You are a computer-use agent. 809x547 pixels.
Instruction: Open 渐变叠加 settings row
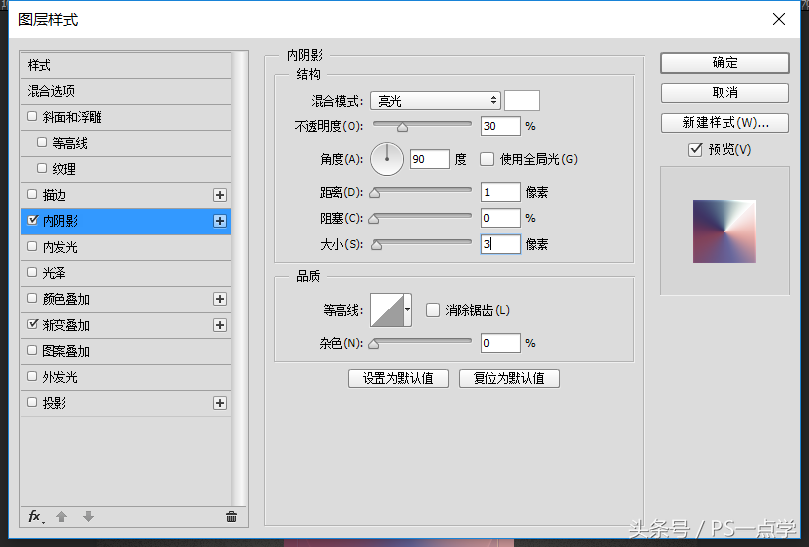126,325
